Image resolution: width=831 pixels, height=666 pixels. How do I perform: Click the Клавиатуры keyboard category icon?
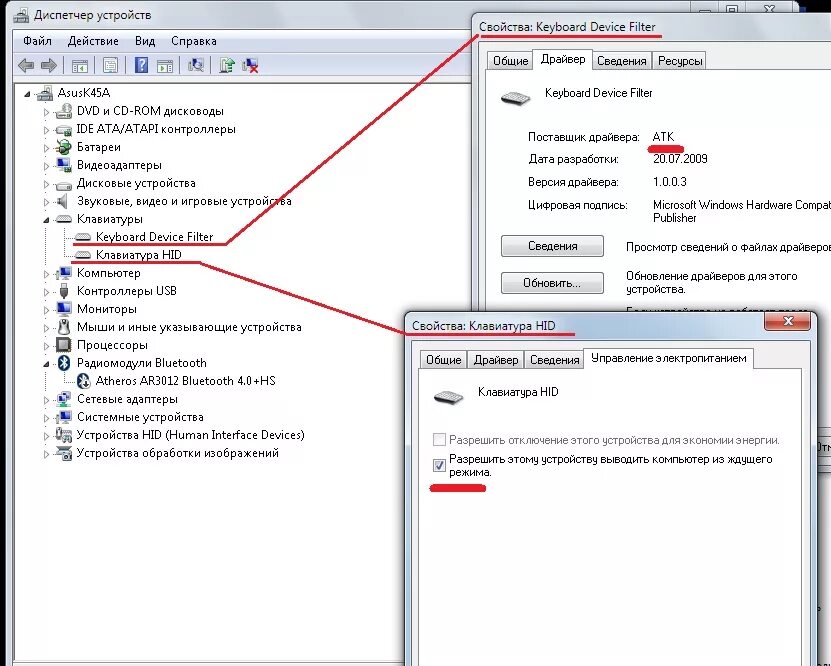coord(64,219)
